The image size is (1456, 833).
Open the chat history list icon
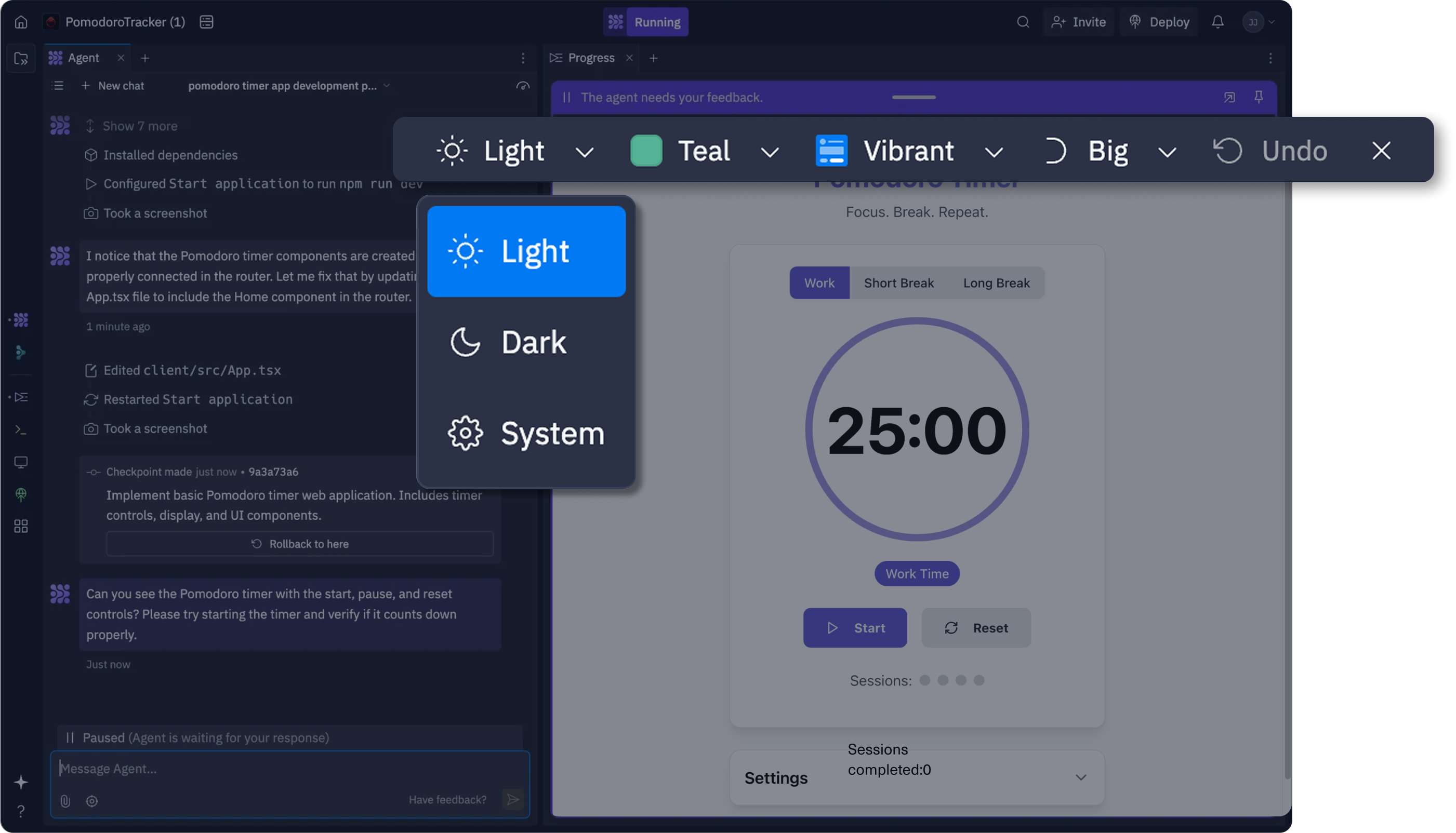[x=57, y=86]
